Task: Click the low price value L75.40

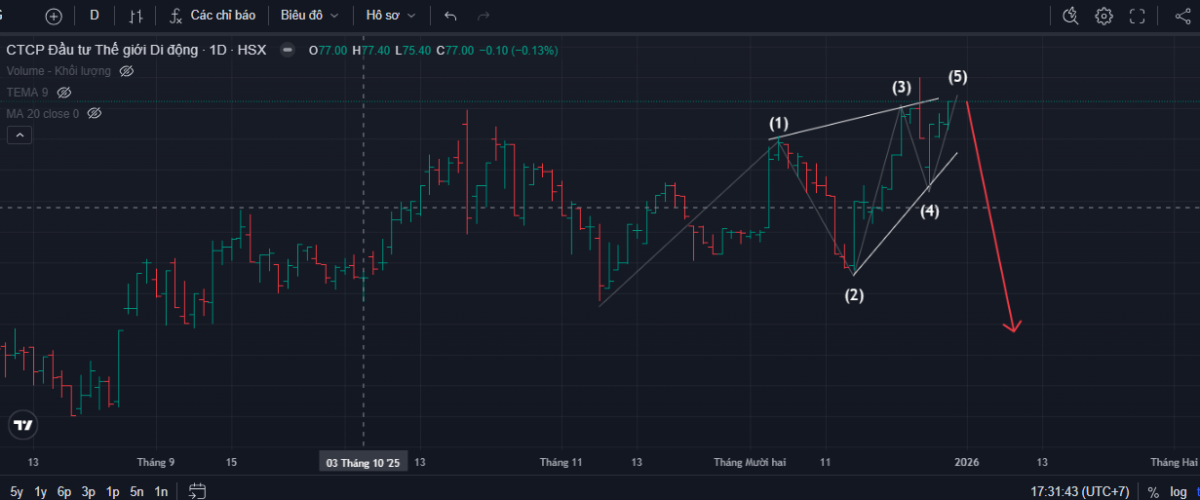Action: coord(414,50)
